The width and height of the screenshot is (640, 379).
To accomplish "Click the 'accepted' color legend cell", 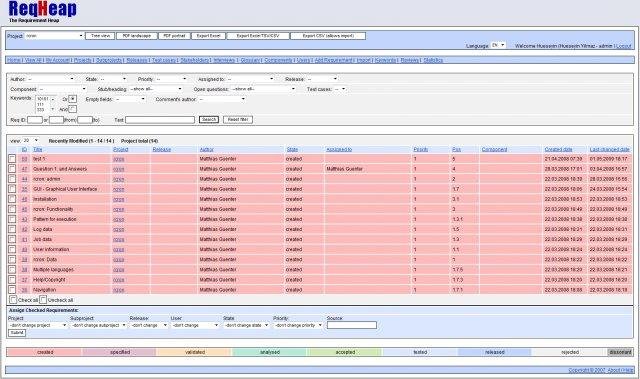I will (344, 352).
